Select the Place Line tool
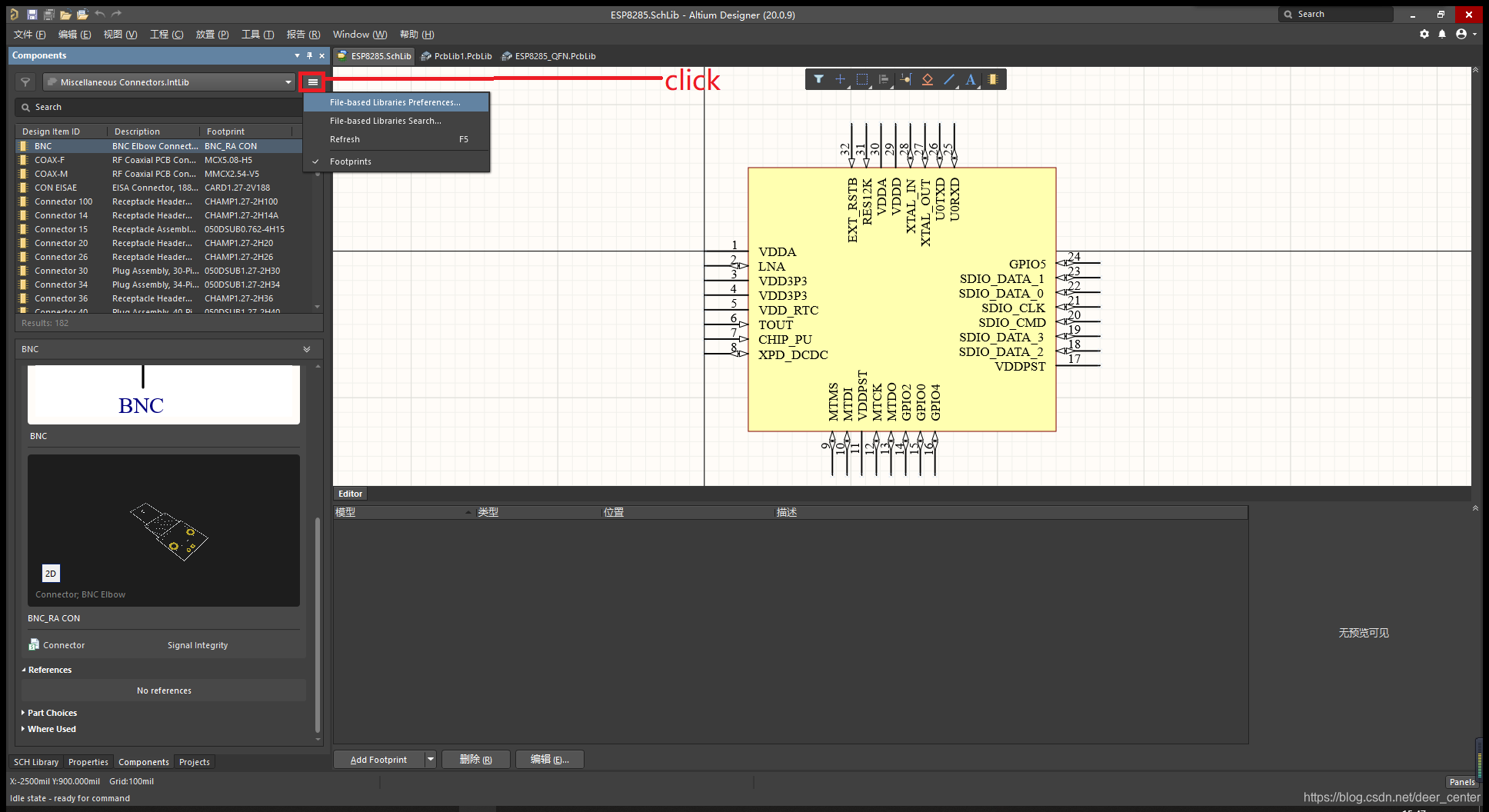 coord(949,79)
